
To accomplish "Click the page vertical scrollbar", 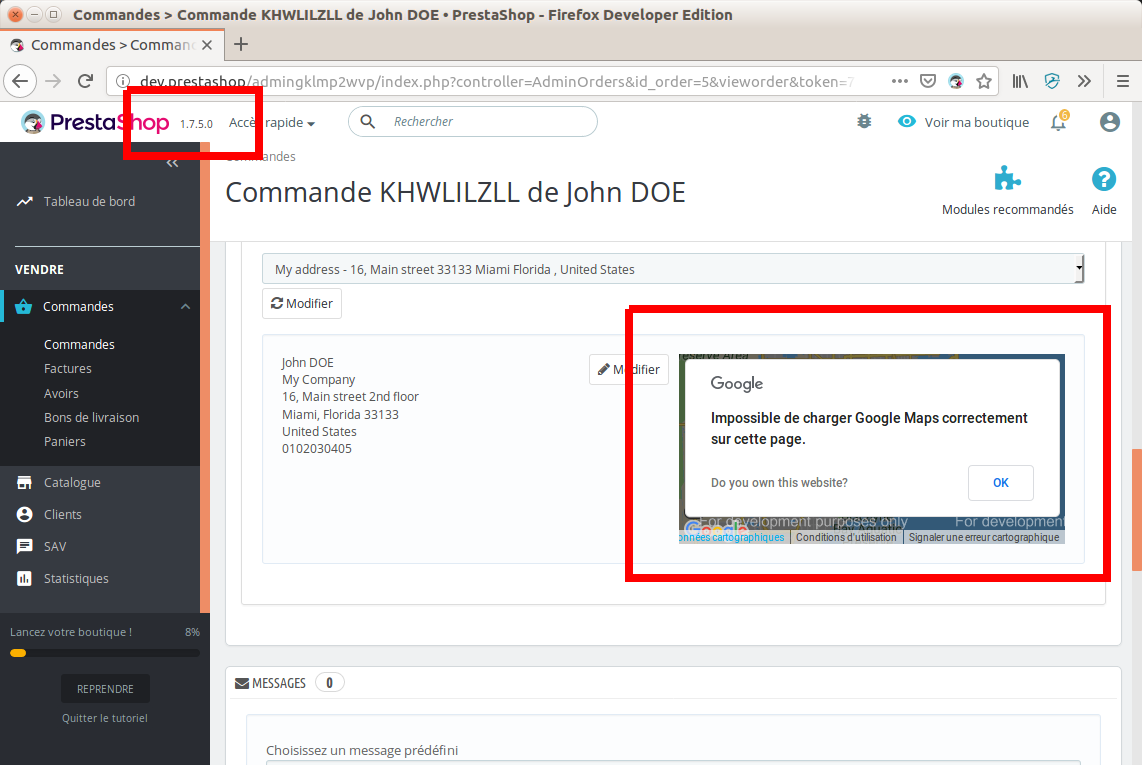I will click(1136, 510).
